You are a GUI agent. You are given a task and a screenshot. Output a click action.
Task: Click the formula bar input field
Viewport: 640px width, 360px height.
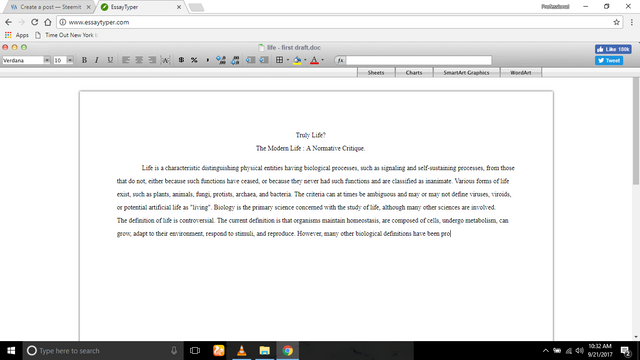coord(419,60)
